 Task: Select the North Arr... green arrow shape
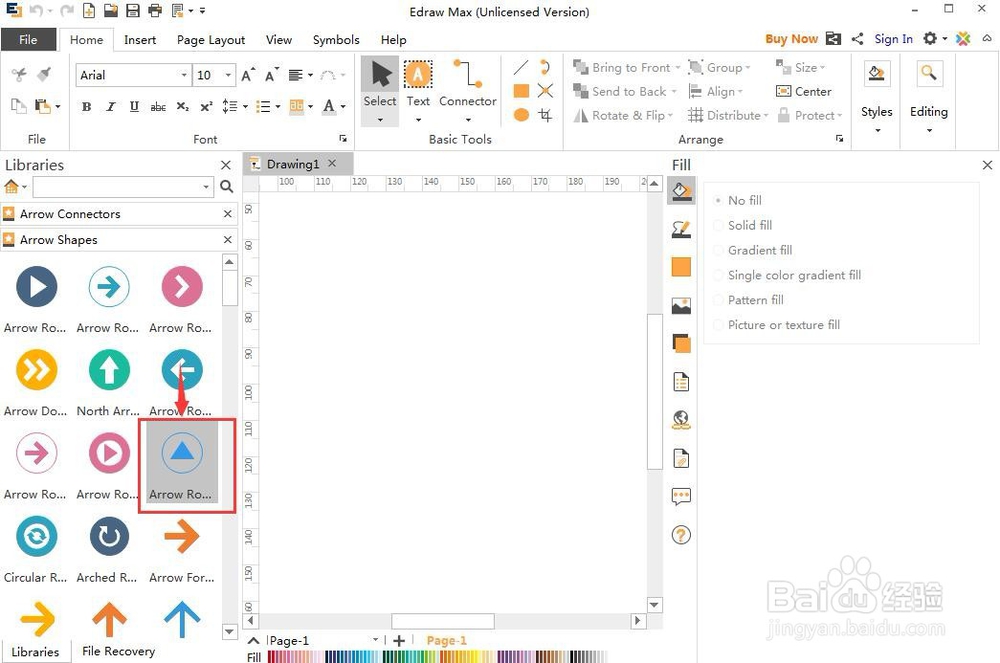(x=108, y=383)
